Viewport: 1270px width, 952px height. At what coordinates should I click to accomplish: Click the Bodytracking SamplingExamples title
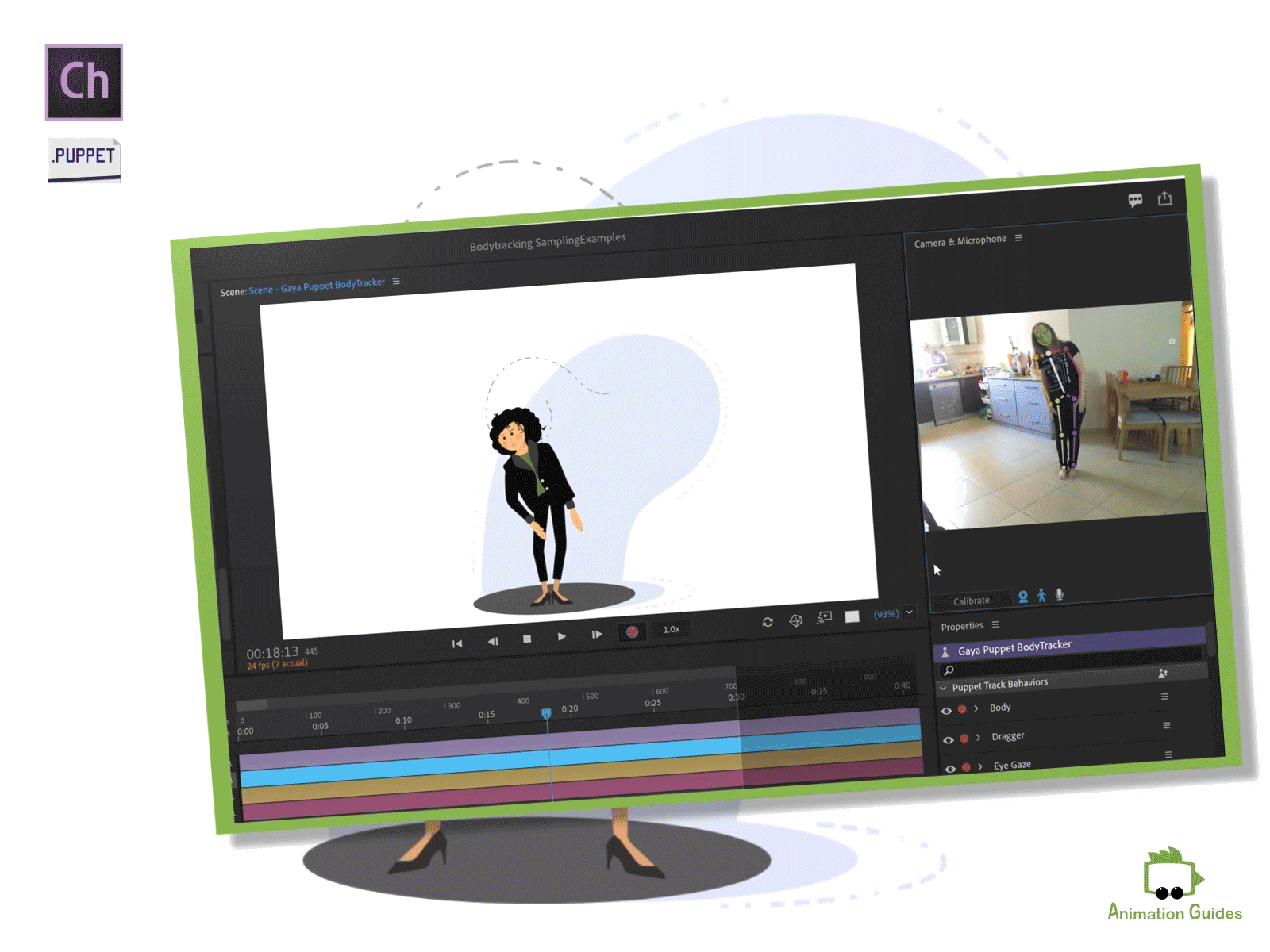tap(548, 241)
